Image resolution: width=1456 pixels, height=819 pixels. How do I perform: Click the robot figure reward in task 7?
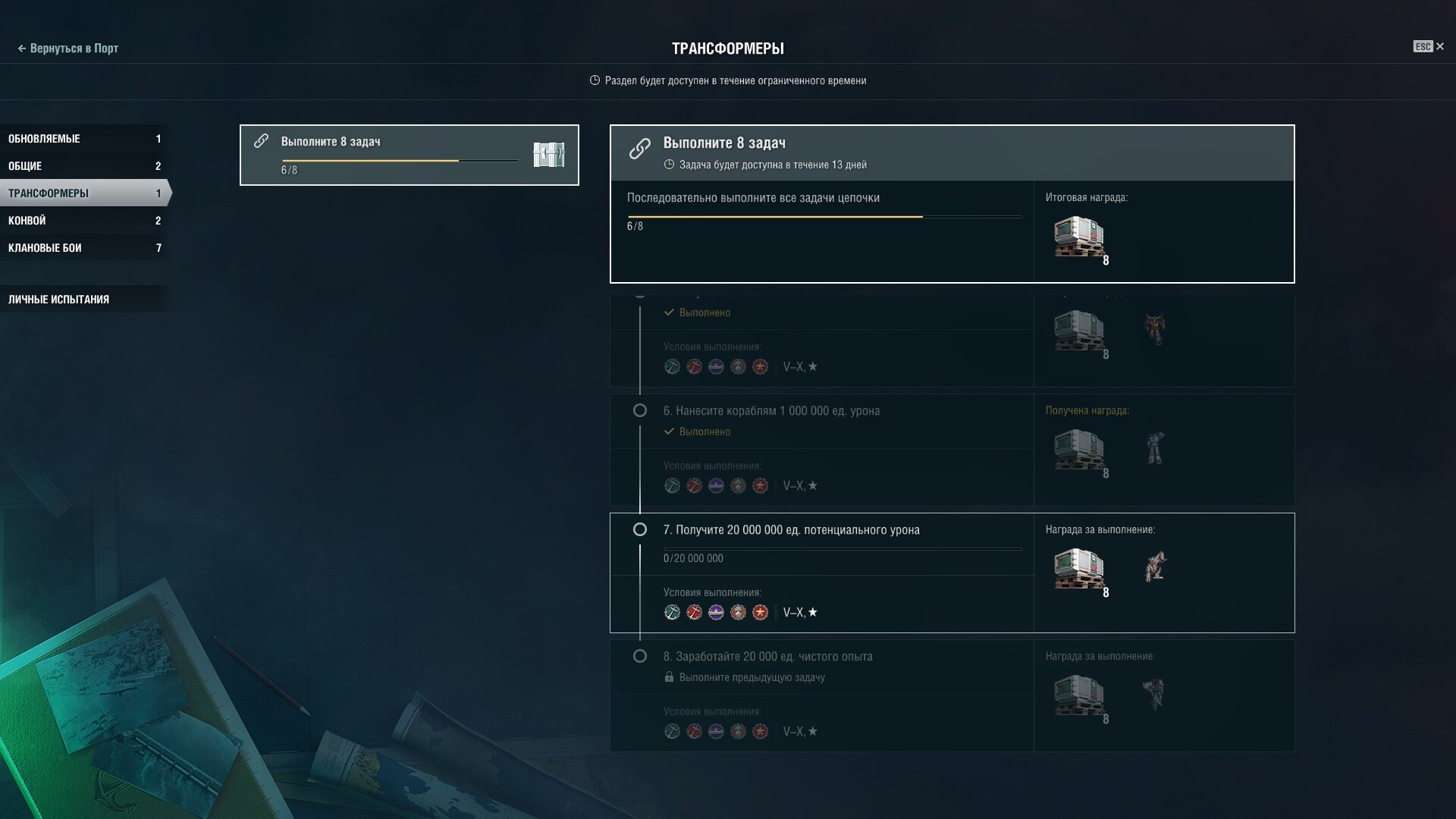point(1155,566)
